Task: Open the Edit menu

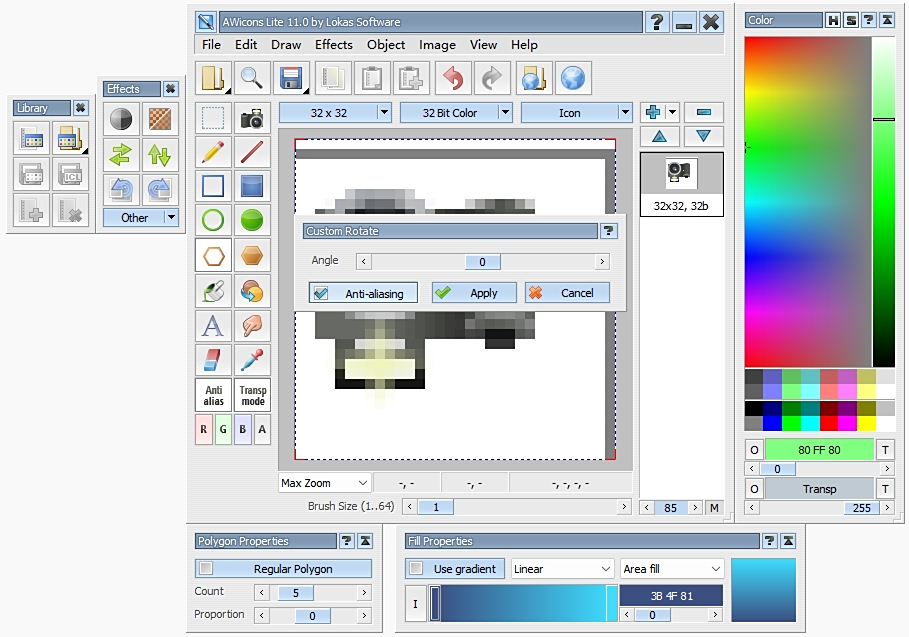Action: 246,45
